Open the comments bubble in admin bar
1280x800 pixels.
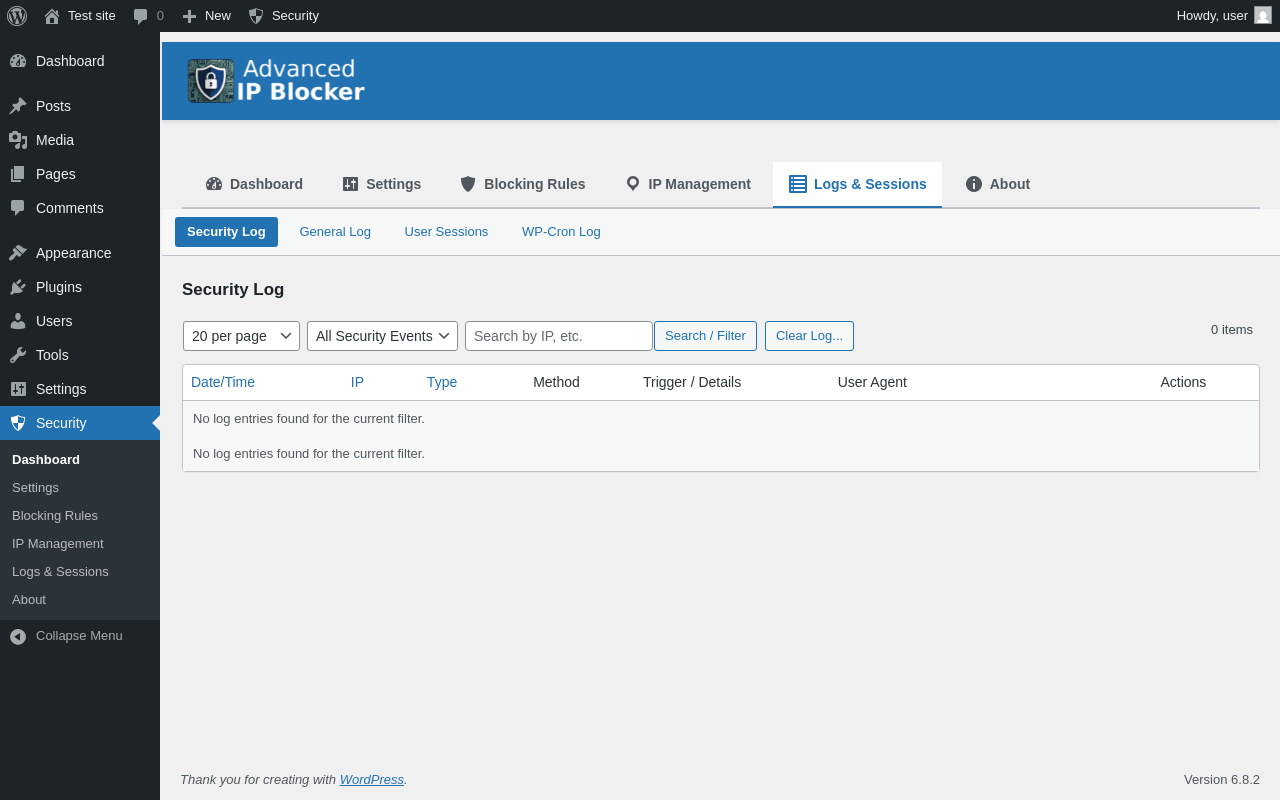pyautogui.click(x=141, y=16)
